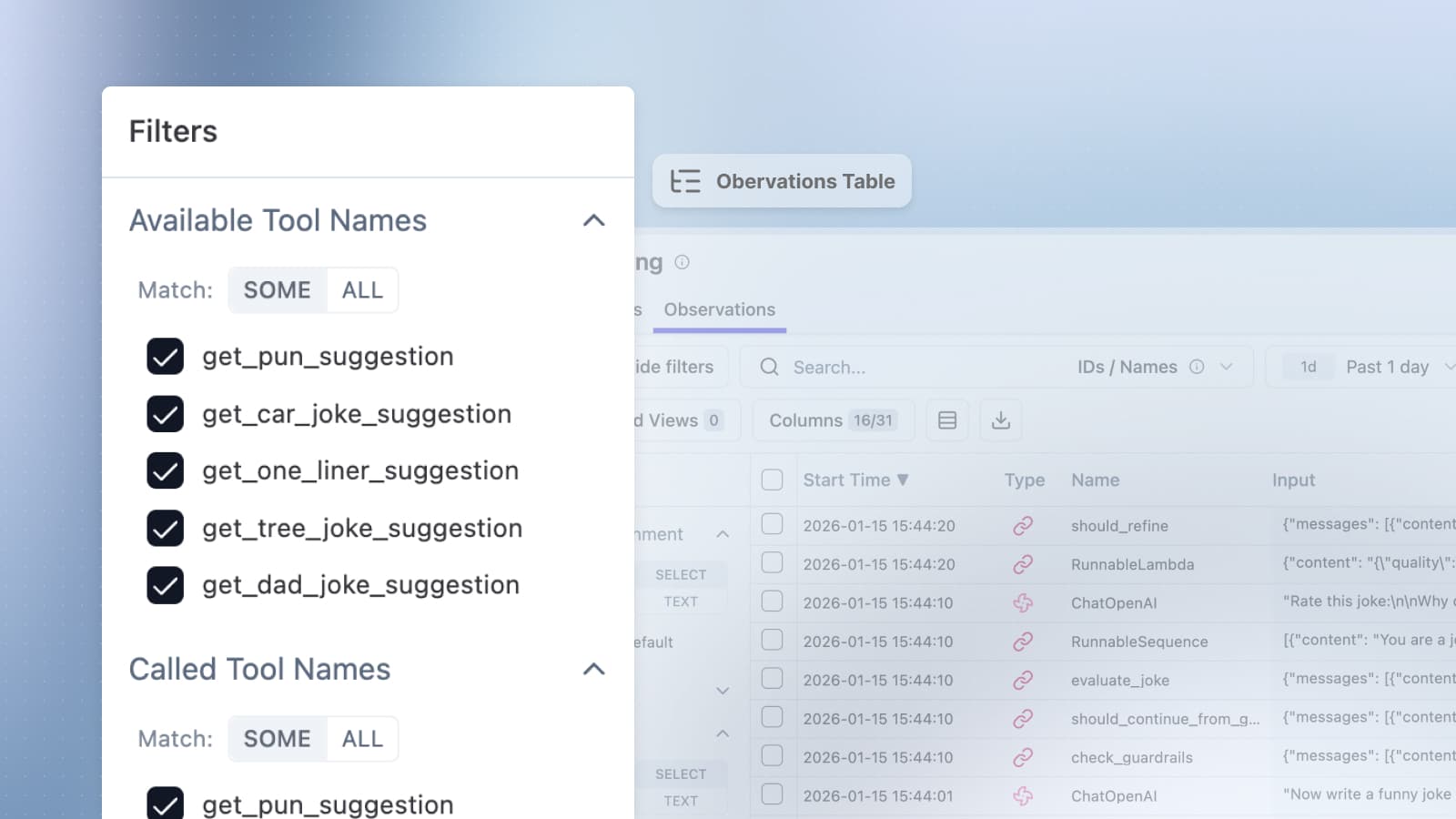Click the generation type icon beside ChatOpenAI

click(x=1023, y=602)
